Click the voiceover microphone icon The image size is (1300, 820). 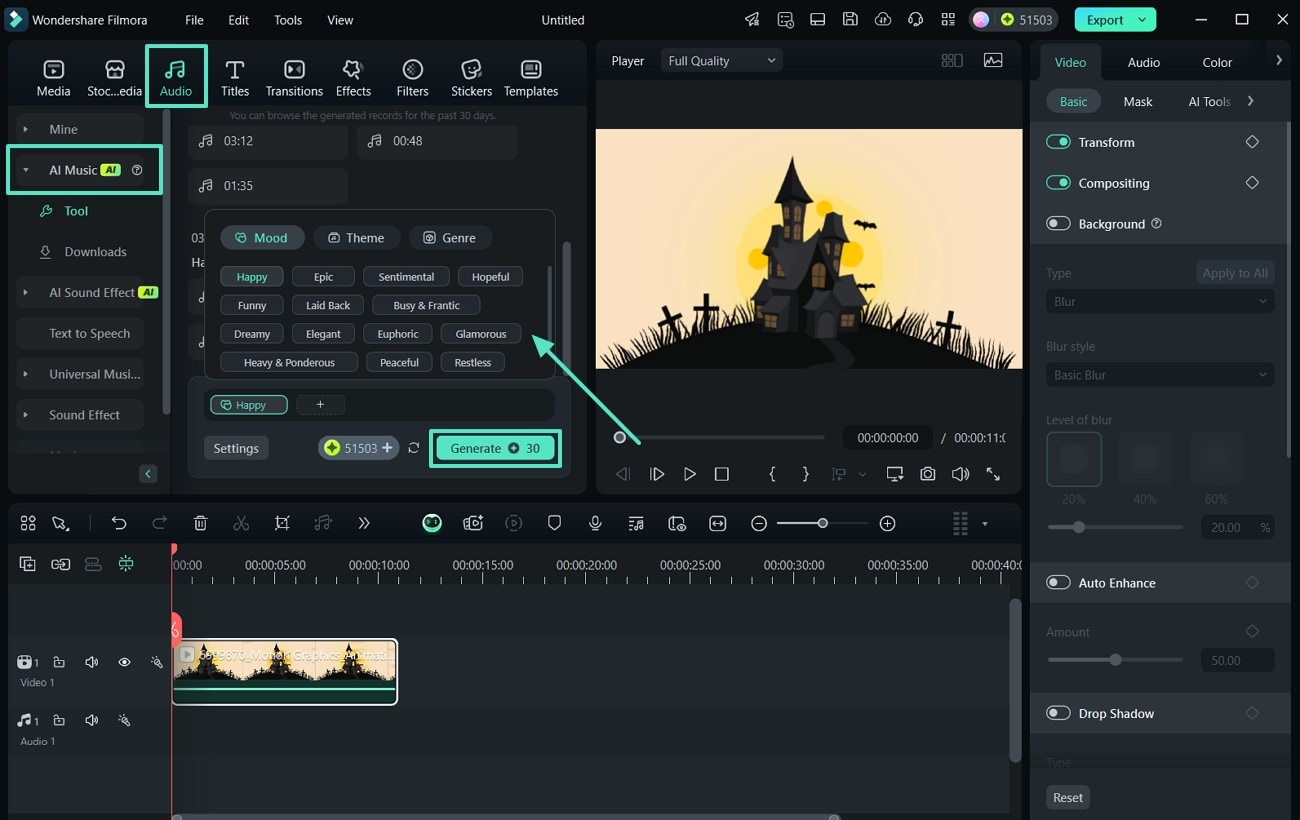click(x=595, y=523)
